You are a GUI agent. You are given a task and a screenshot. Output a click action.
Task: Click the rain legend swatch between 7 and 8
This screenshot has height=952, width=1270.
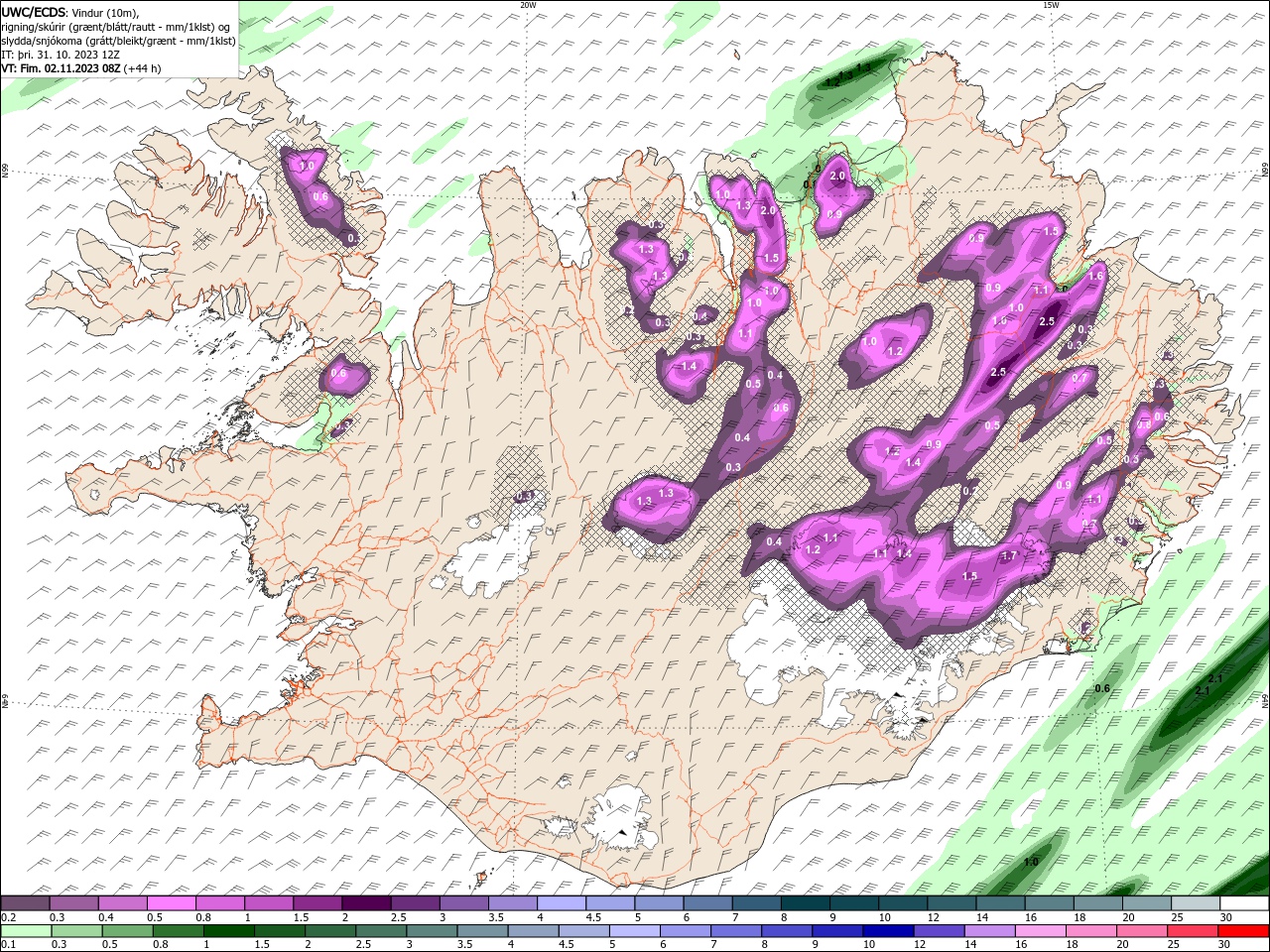(736, 931)
